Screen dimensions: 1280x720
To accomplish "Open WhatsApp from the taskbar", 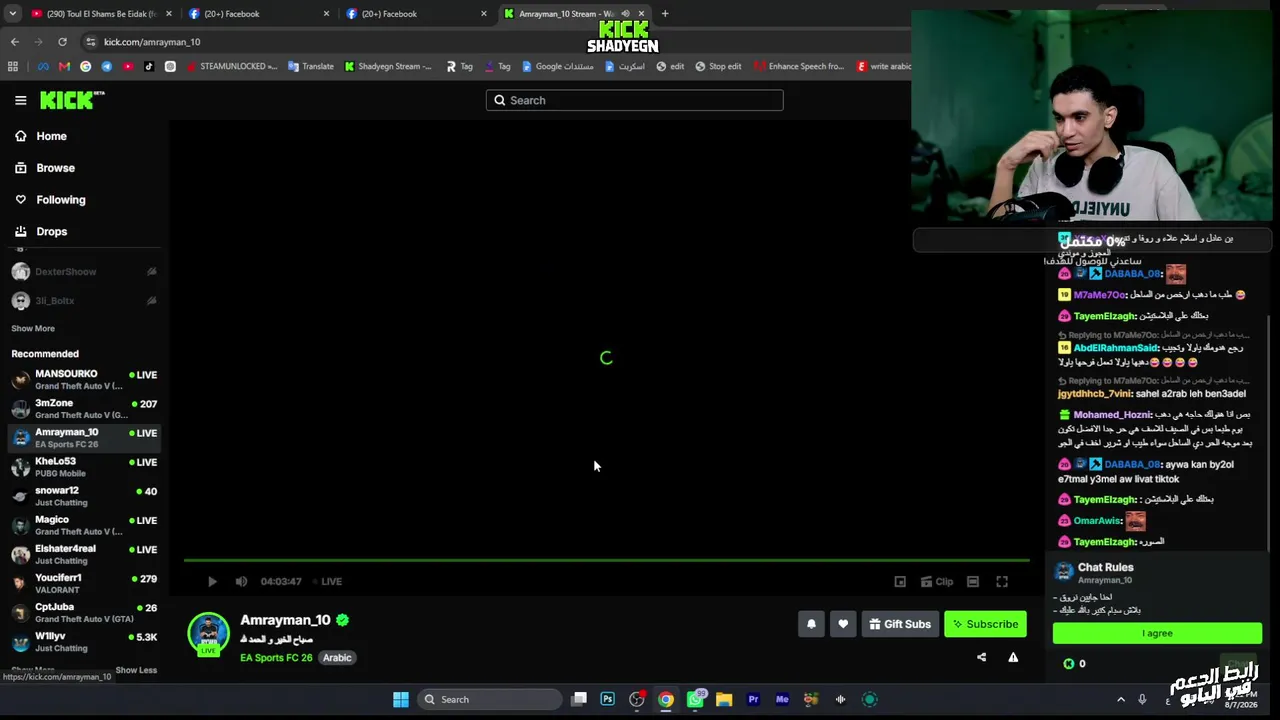I will 695,700.
